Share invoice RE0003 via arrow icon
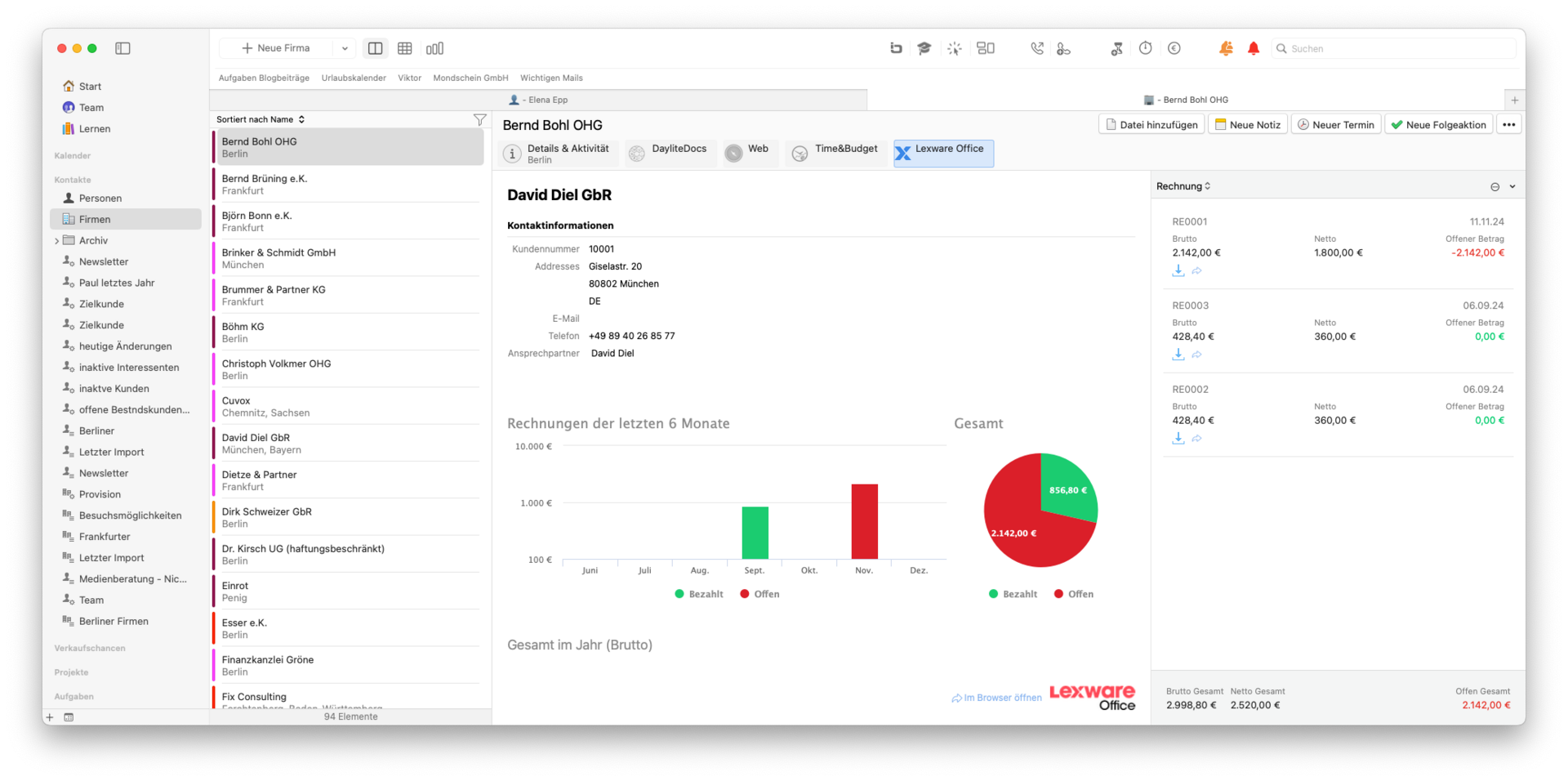The image size is (1568, 781). (1196, 355)
